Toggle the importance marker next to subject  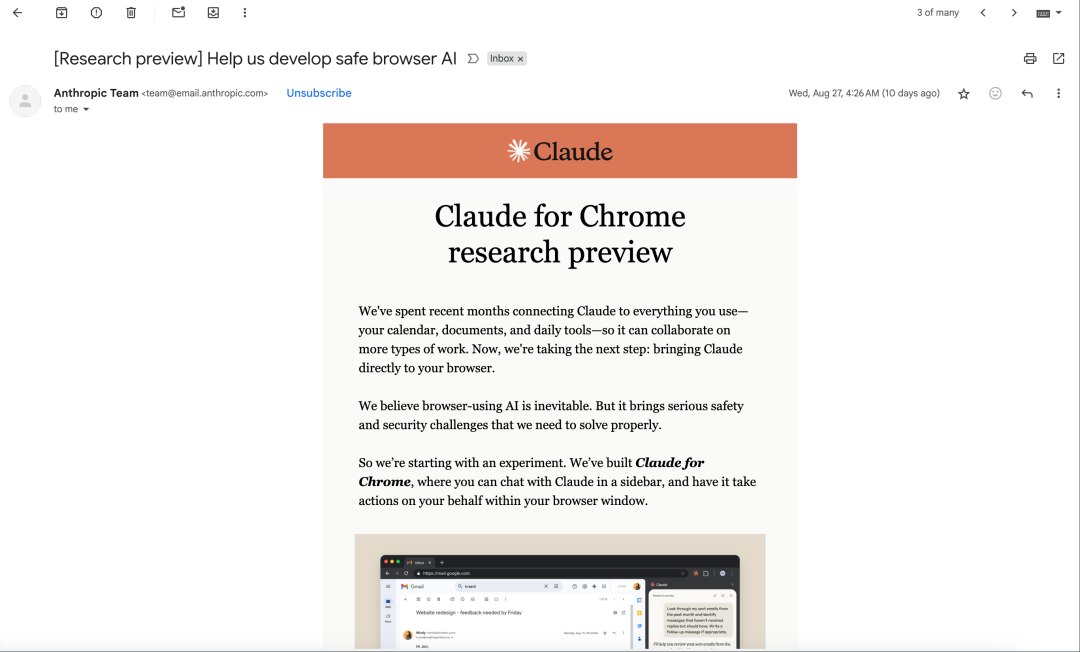473,59
